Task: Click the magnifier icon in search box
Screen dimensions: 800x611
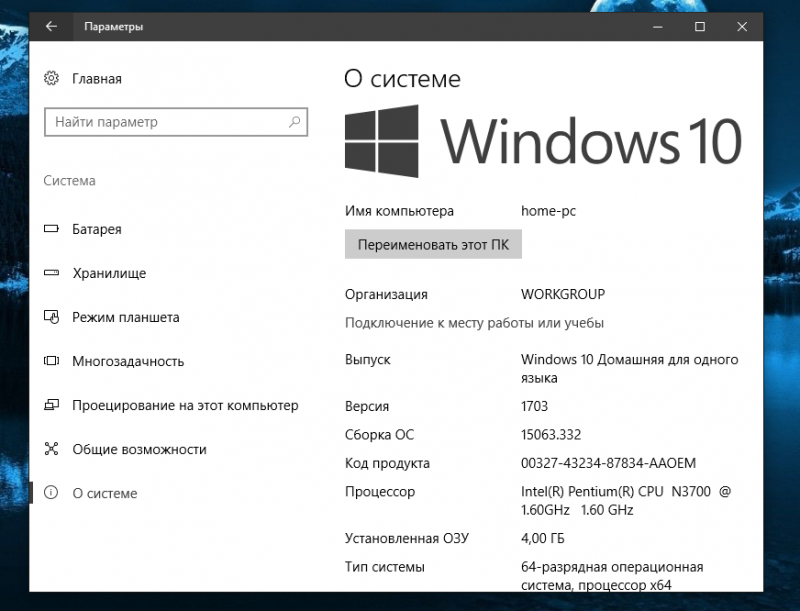Action: 294,122
